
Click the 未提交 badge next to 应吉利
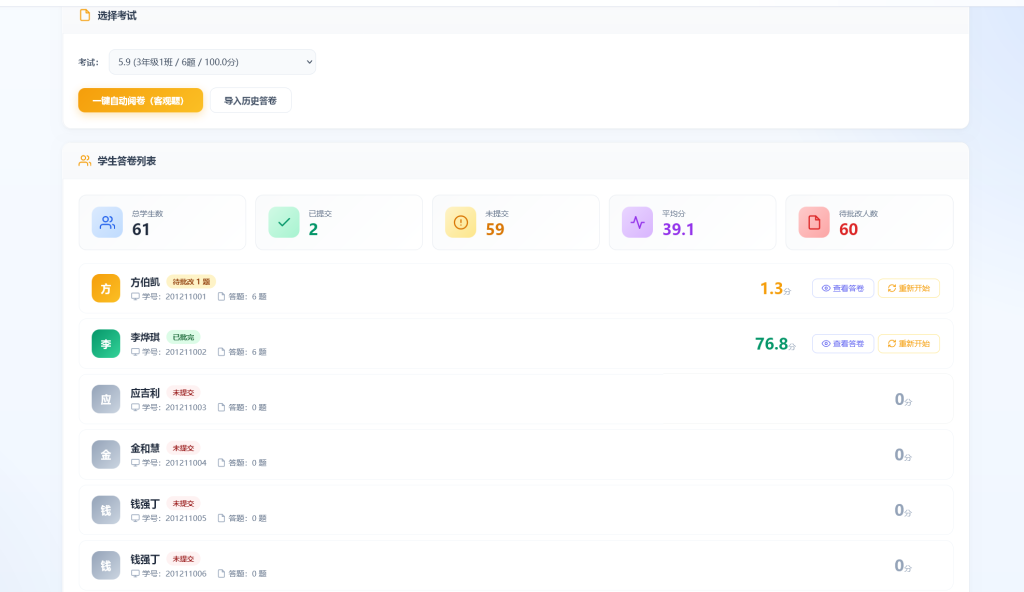click(x=184, y=393)
